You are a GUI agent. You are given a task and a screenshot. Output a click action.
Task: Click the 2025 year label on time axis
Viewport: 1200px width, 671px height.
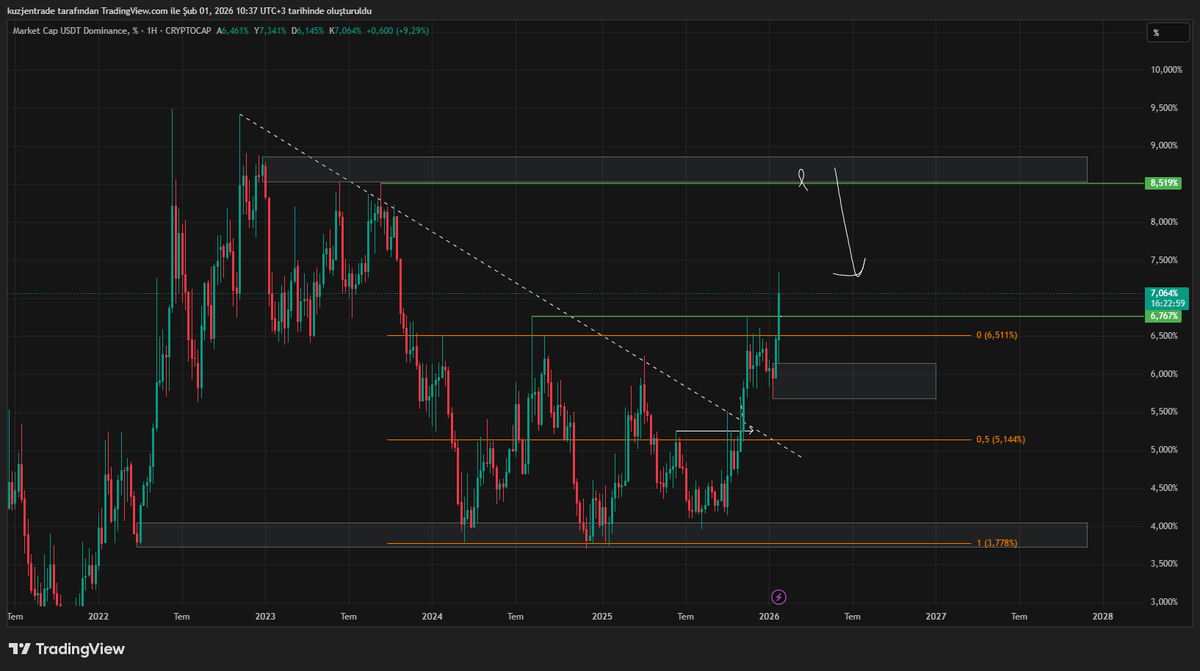coord(601,617)
